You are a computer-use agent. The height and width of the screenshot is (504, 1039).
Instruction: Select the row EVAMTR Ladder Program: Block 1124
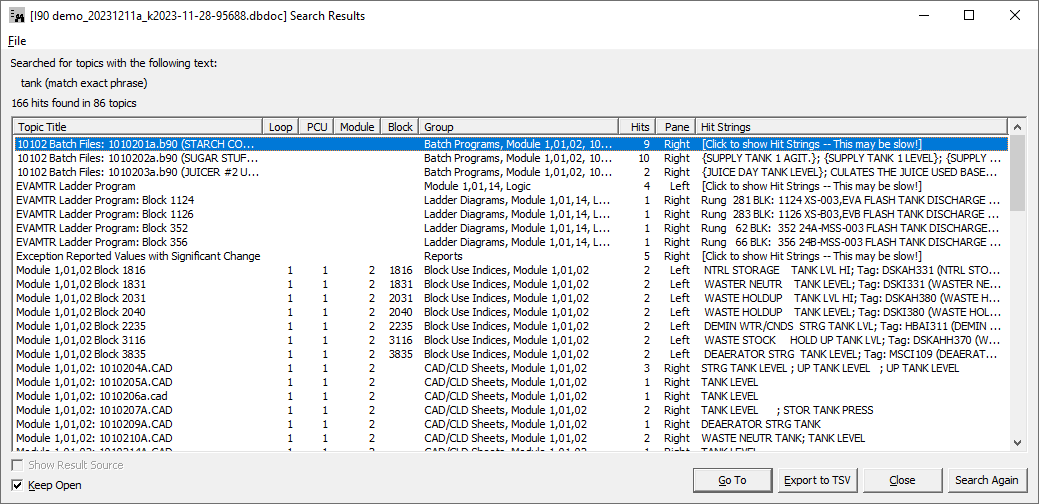point(511,200)
